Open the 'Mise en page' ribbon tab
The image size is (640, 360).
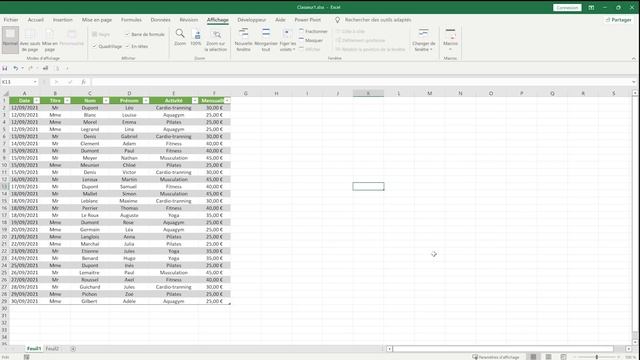pos(97,20)
